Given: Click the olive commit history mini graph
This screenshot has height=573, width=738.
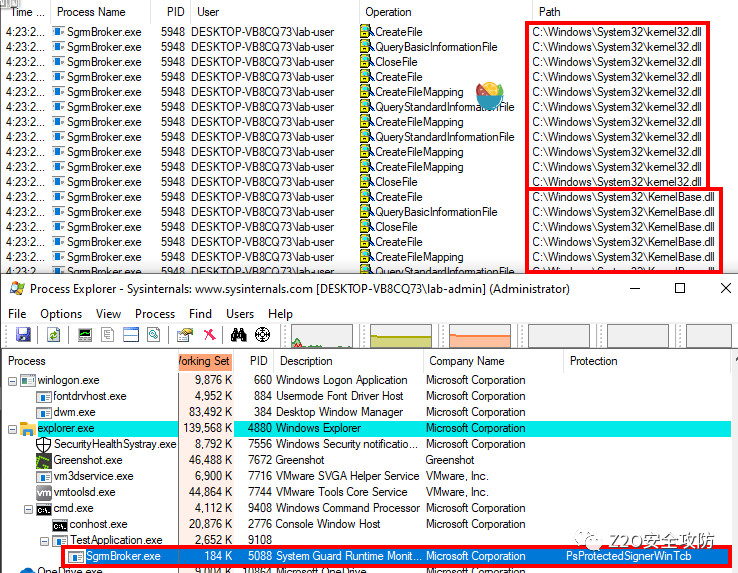Looking at the screenshot, I should pyautogui.click(x=401, y=336).
